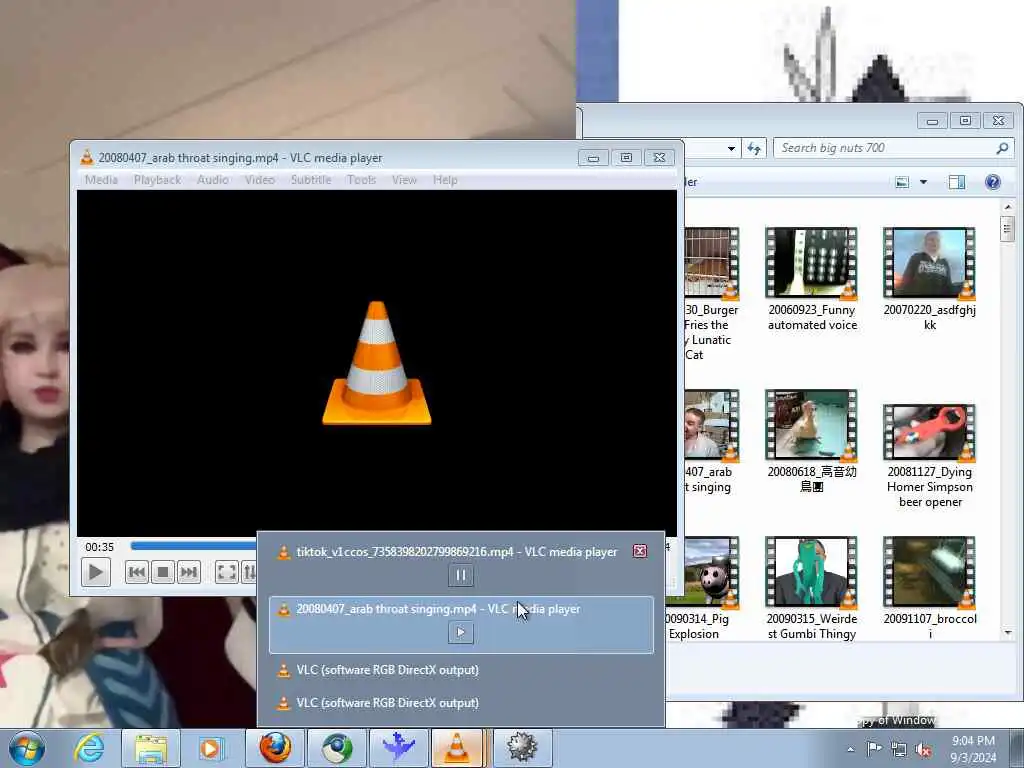Open Action Center flag icon
The height and width of the screenshot is (768, 1024).
click(x=874, y=749)
